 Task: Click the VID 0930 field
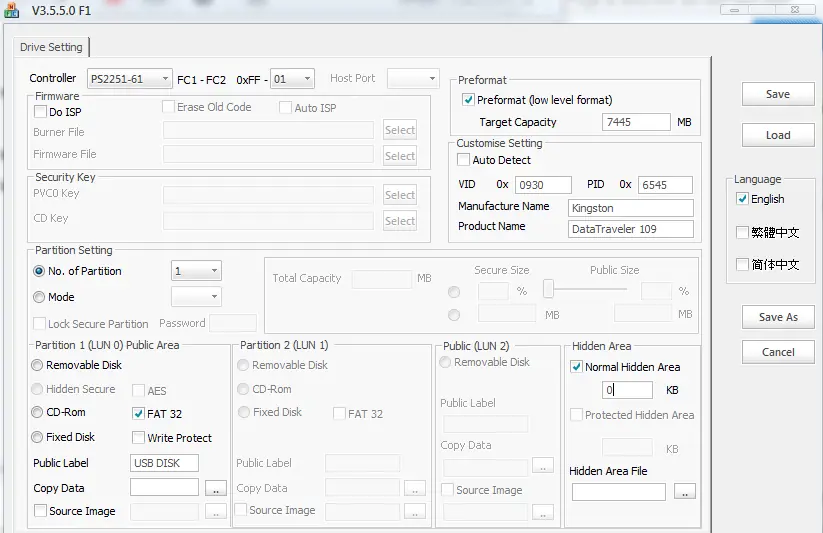(x=543, y=185)
